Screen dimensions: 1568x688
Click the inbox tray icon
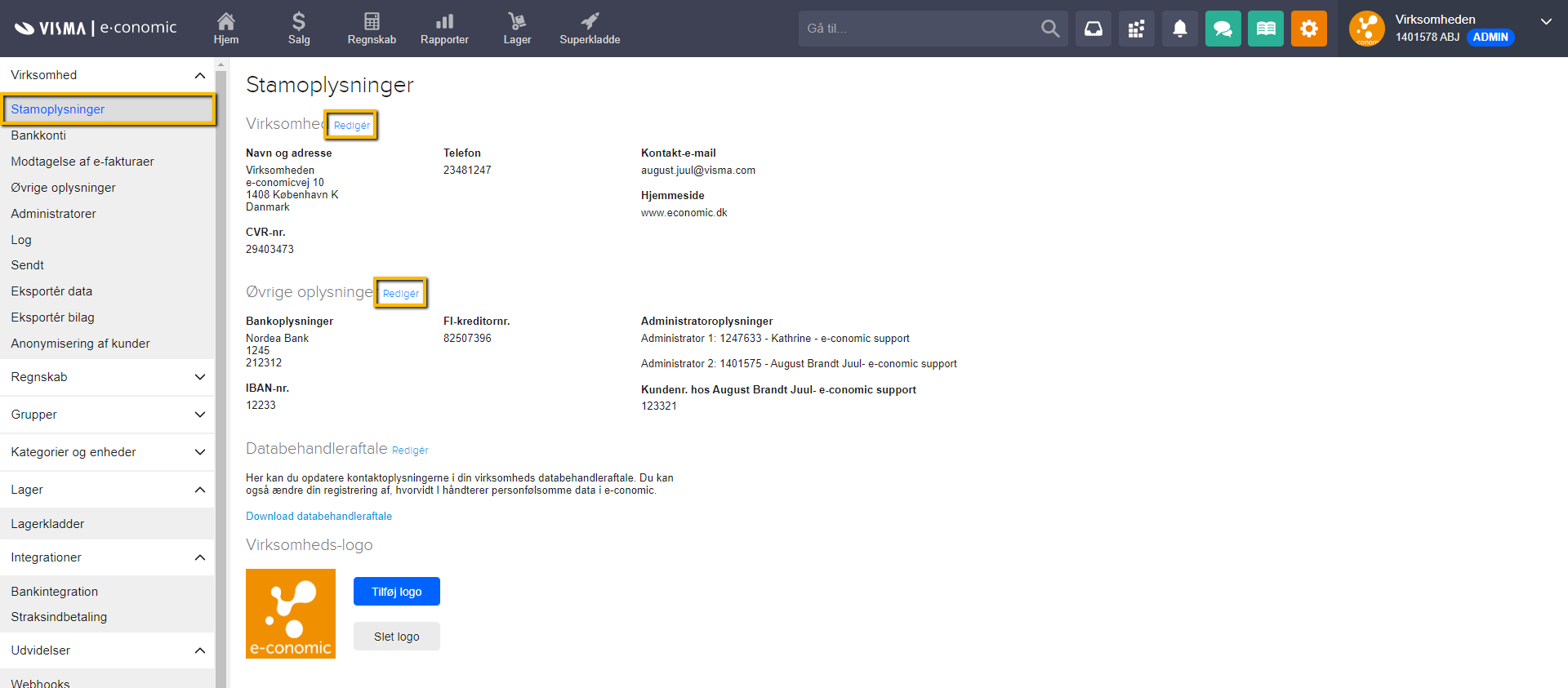coord(1093,29)
